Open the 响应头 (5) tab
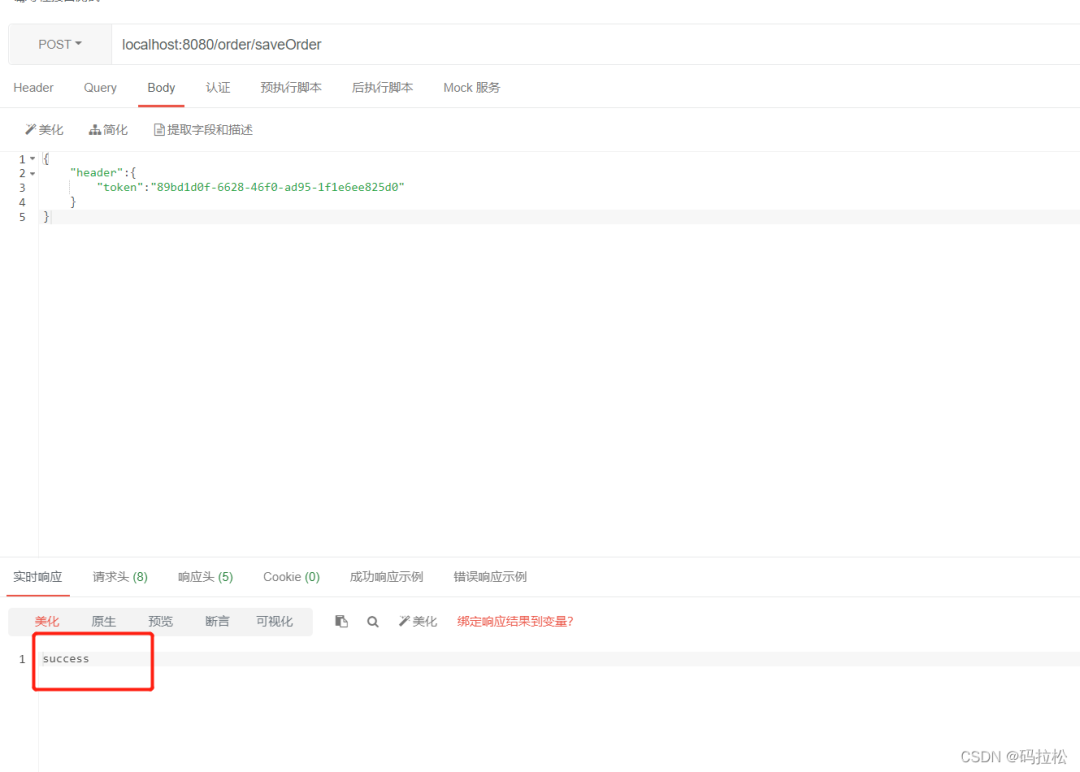The image size is (1080, 772). pos(205,576)
